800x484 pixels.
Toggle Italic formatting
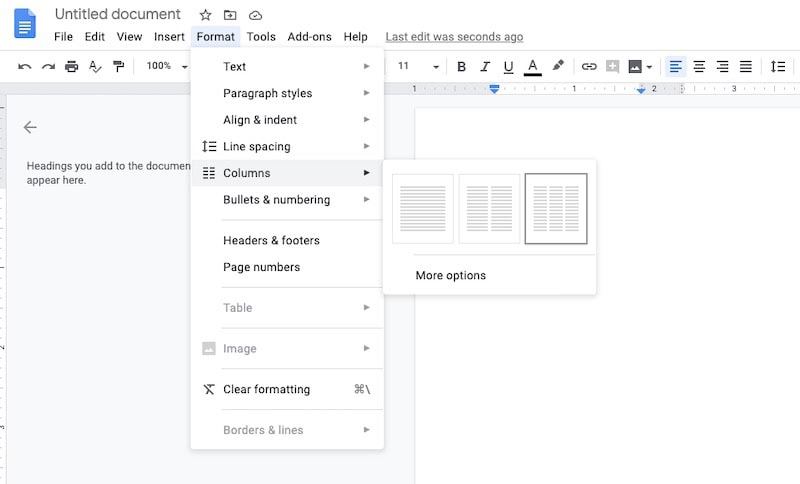[485, 67]
